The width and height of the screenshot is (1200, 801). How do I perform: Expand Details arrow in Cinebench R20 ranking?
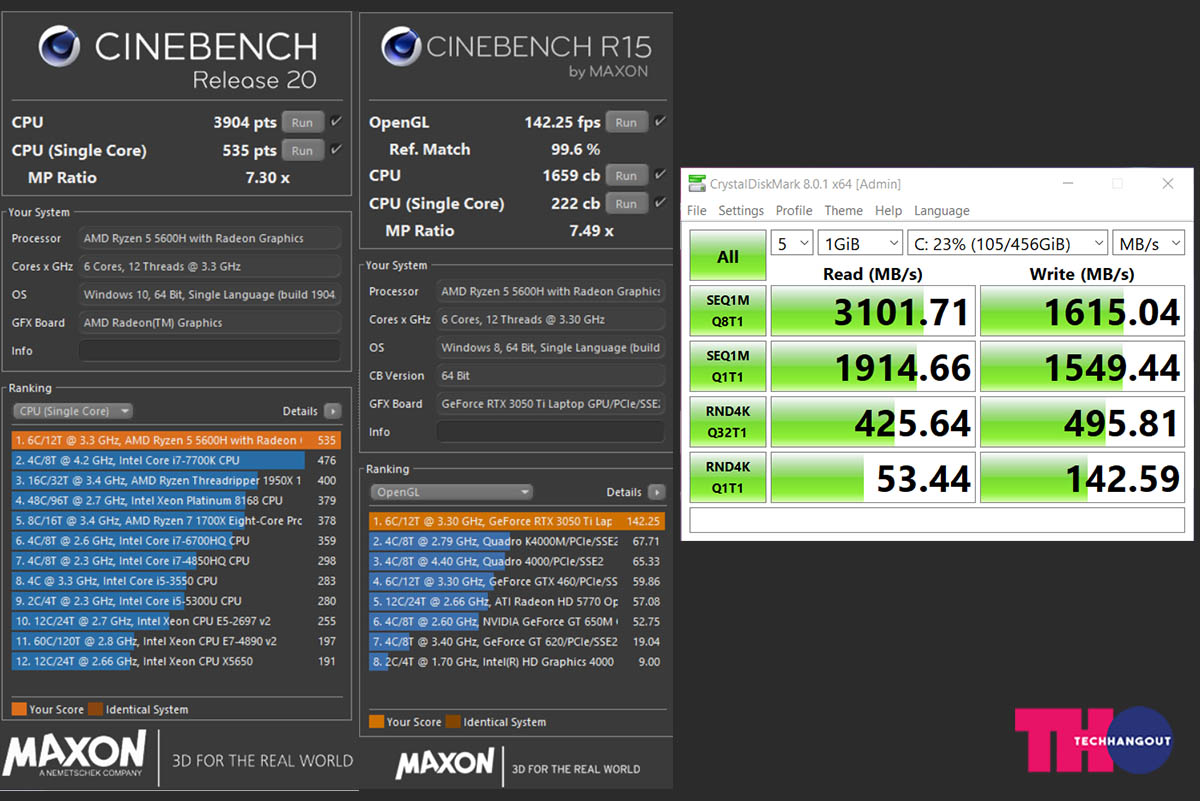(x=332, y=411)
